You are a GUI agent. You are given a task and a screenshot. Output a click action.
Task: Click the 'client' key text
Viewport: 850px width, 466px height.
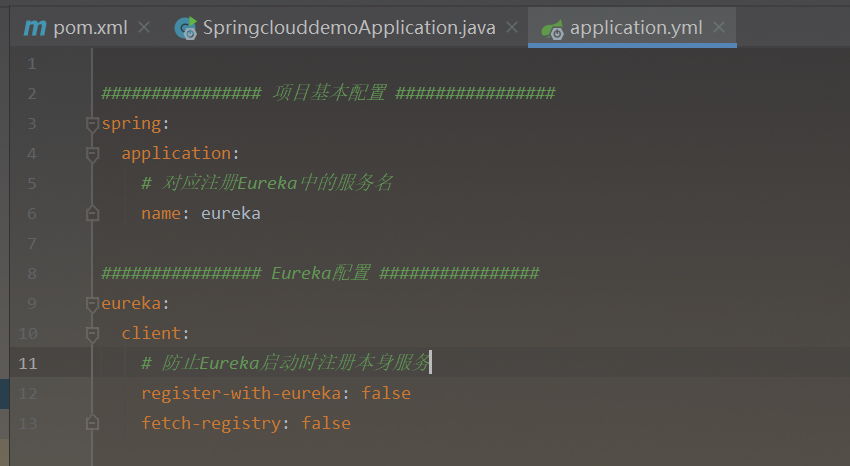point(151,333)
